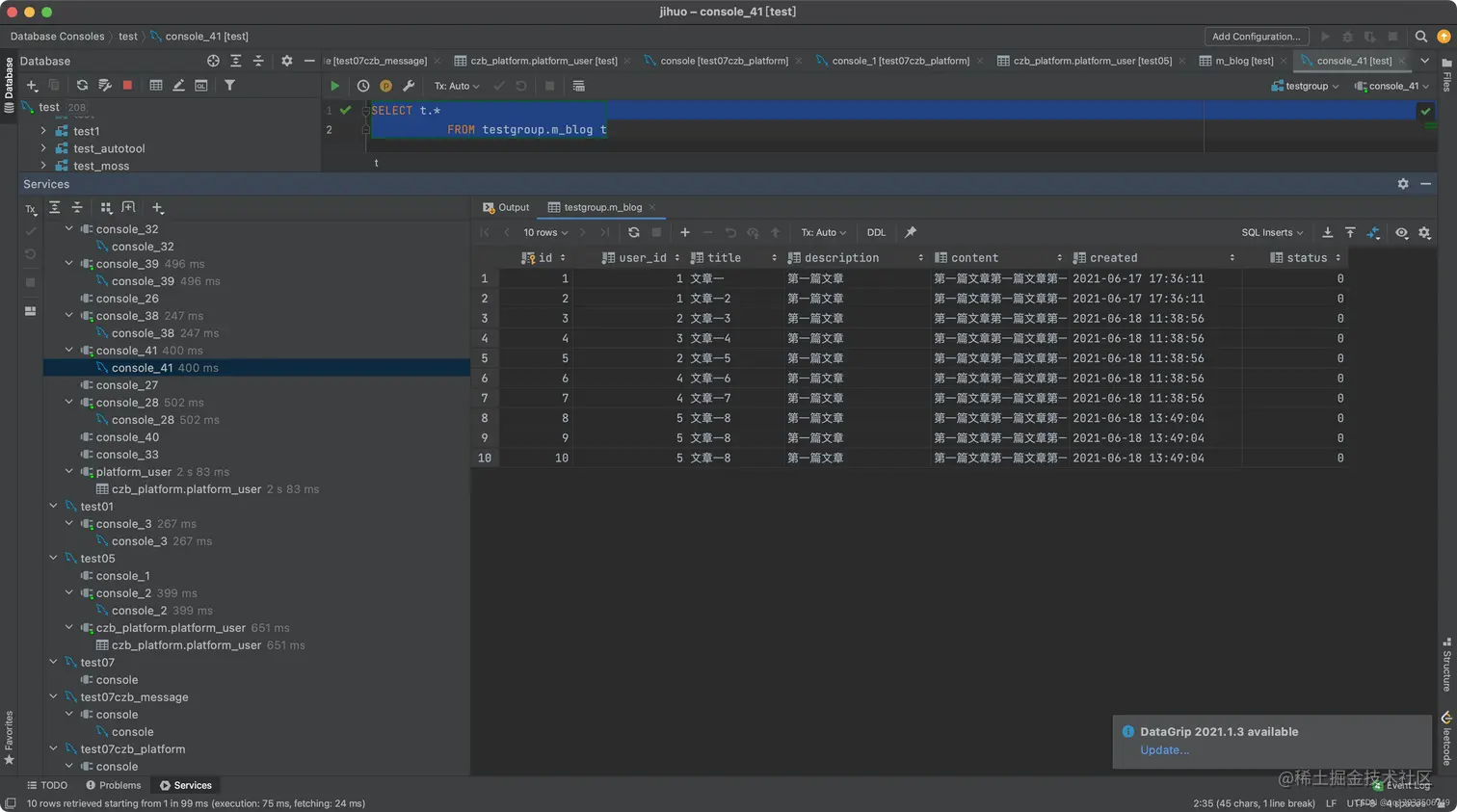This screenshot has width=1457, height=812.
Task: Open the TODO tool window tab
Action: (47, 785)
